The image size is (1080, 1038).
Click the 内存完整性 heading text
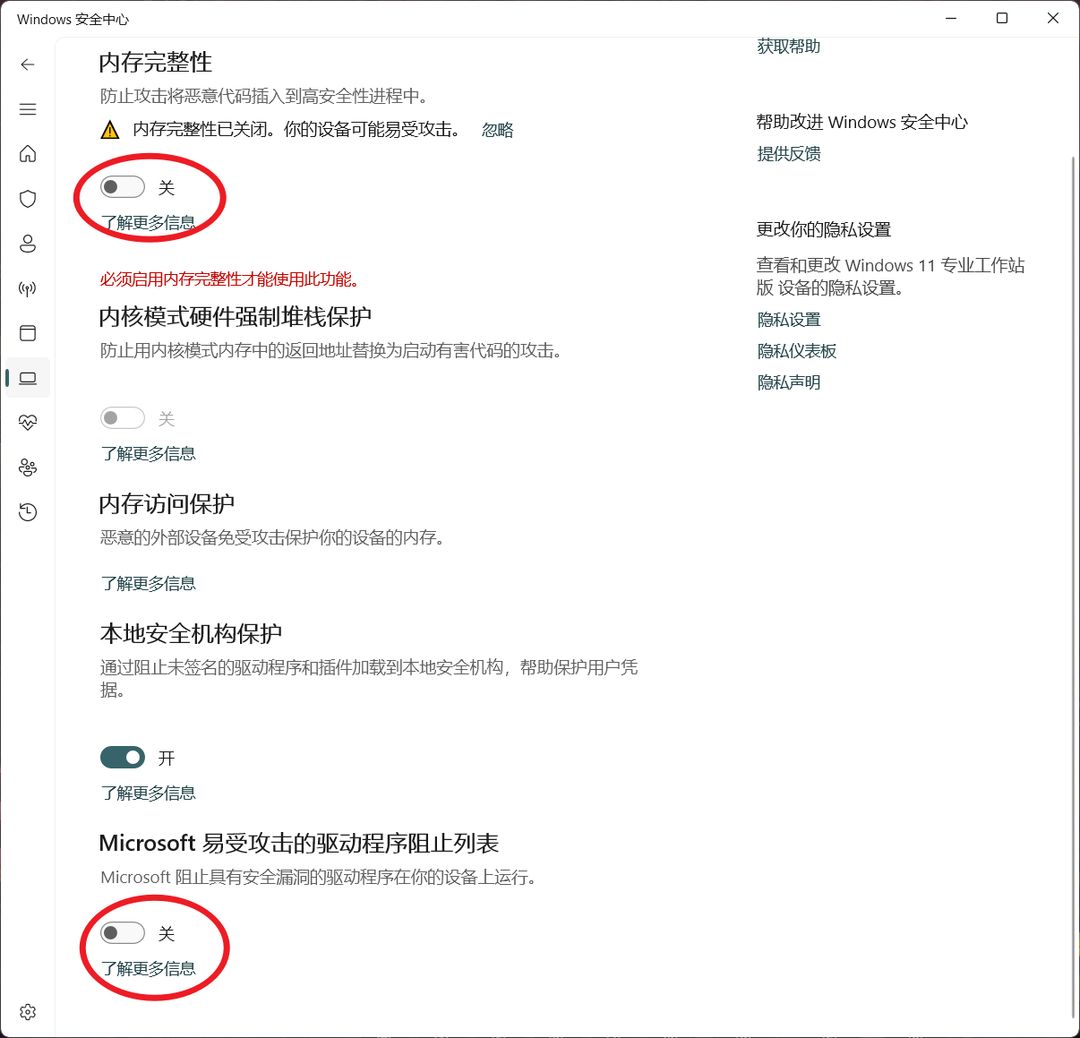click(x=156, y=63)
